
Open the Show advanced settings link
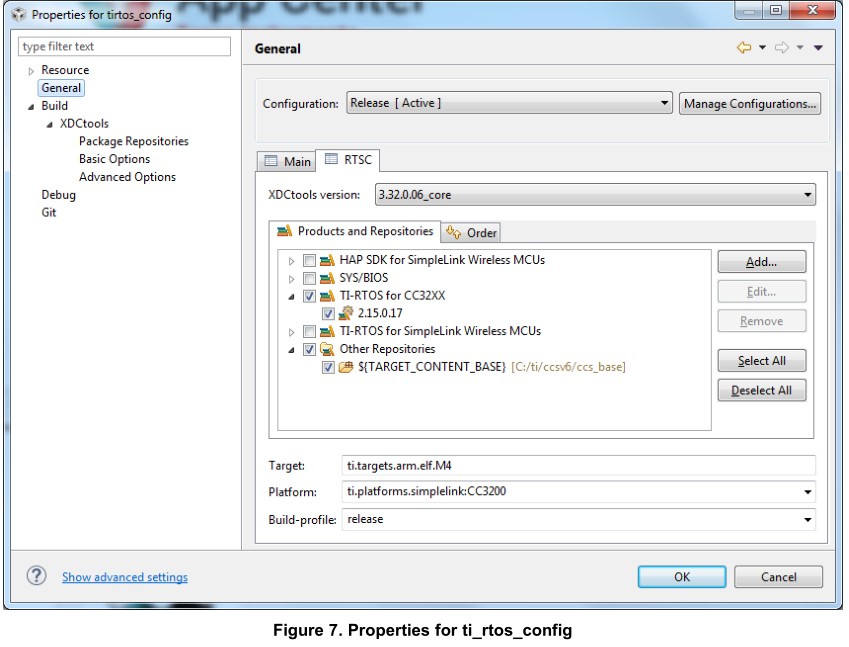[x=125, y=577]
